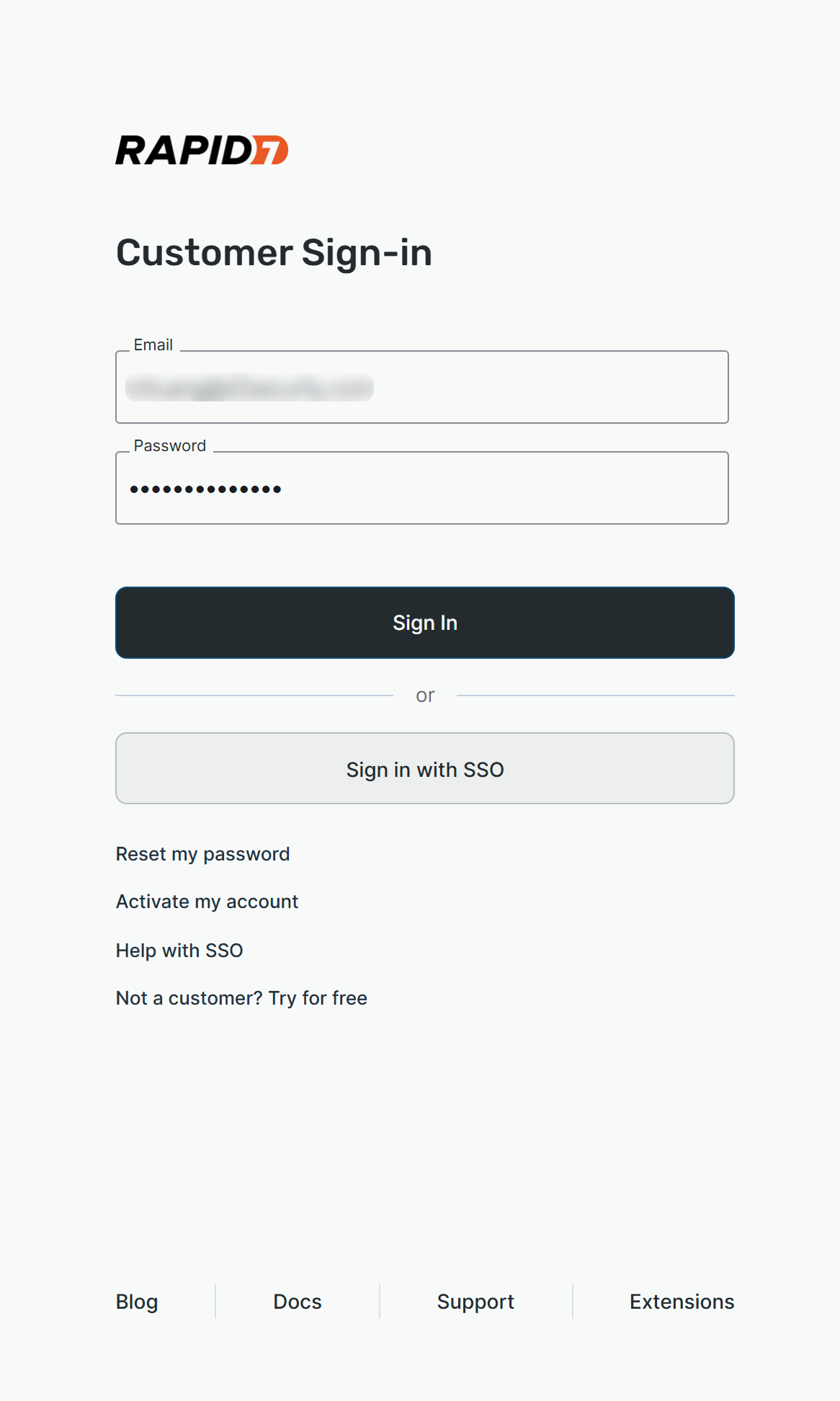Go to the Blog footer link
The width and height of the screenshot is (840, 1401).
click(137, 1302)
